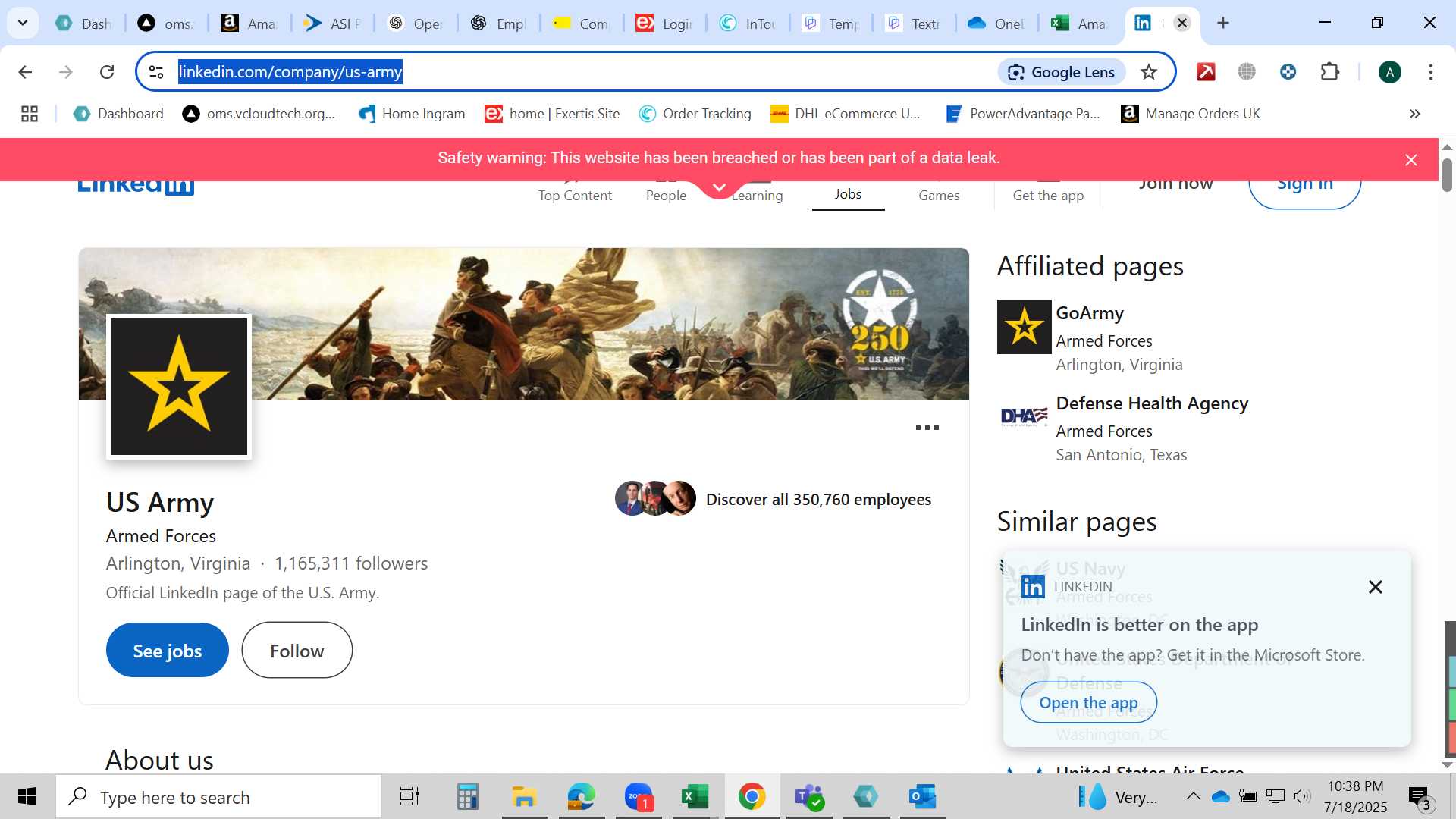Open the DHL eCommerce bookmark
This screenshot has height=819, width=1456.
click(845, 114)
